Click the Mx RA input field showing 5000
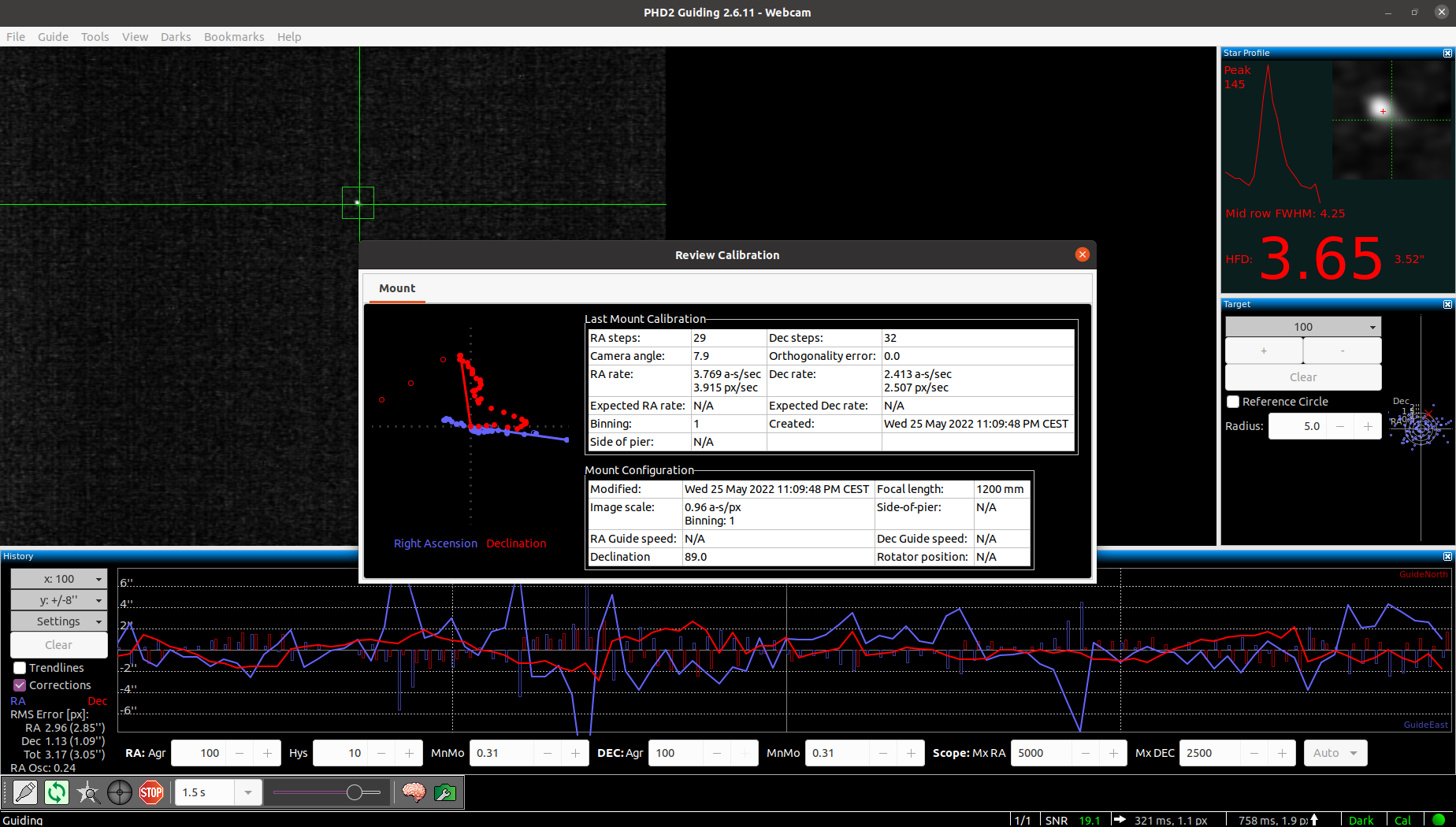 [1042, 753]
